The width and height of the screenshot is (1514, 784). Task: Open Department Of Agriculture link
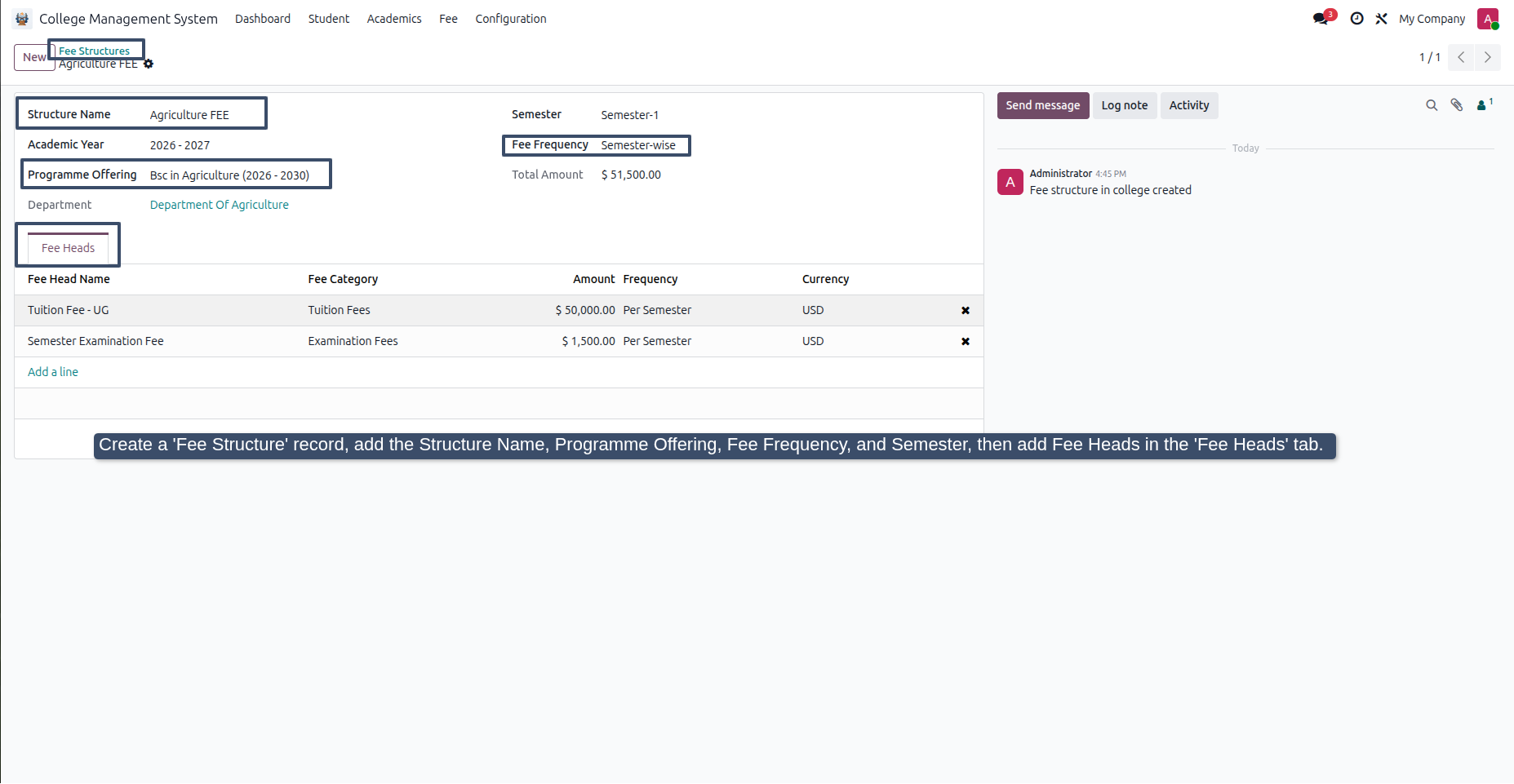click(x=220, y=205)
